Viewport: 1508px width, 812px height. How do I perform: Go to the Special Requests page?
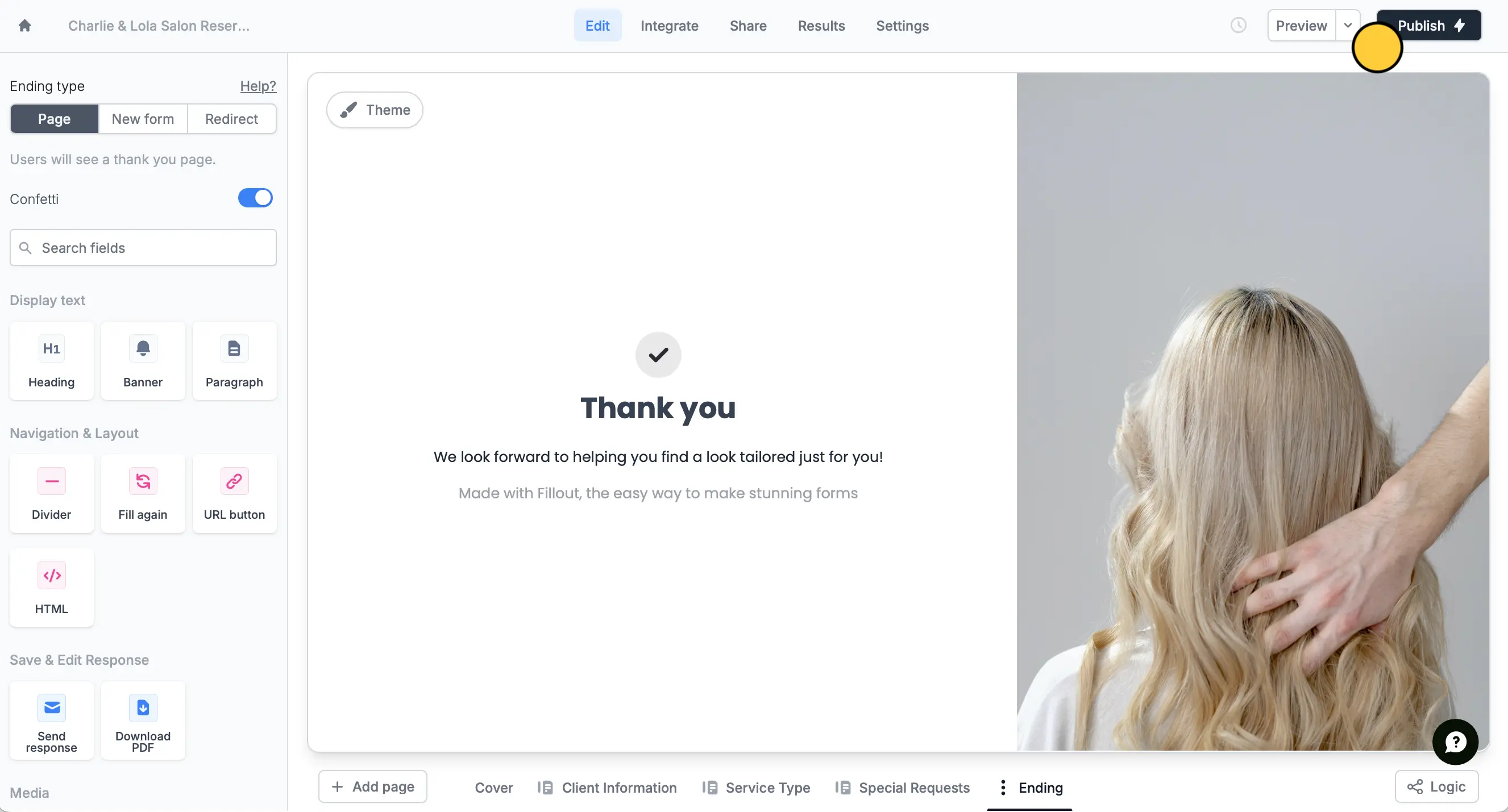pyautogui.click(x=902, y=788)
